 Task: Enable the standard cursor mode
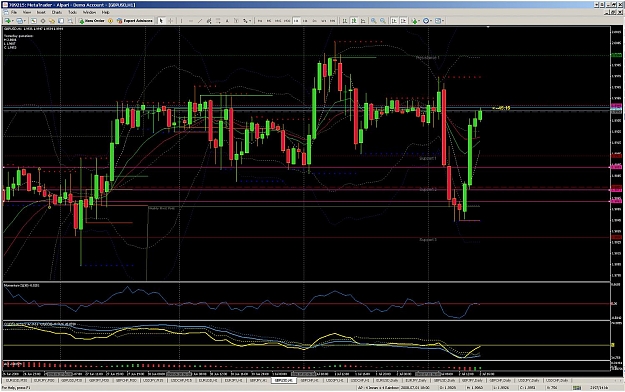click(x=161, y=20)
